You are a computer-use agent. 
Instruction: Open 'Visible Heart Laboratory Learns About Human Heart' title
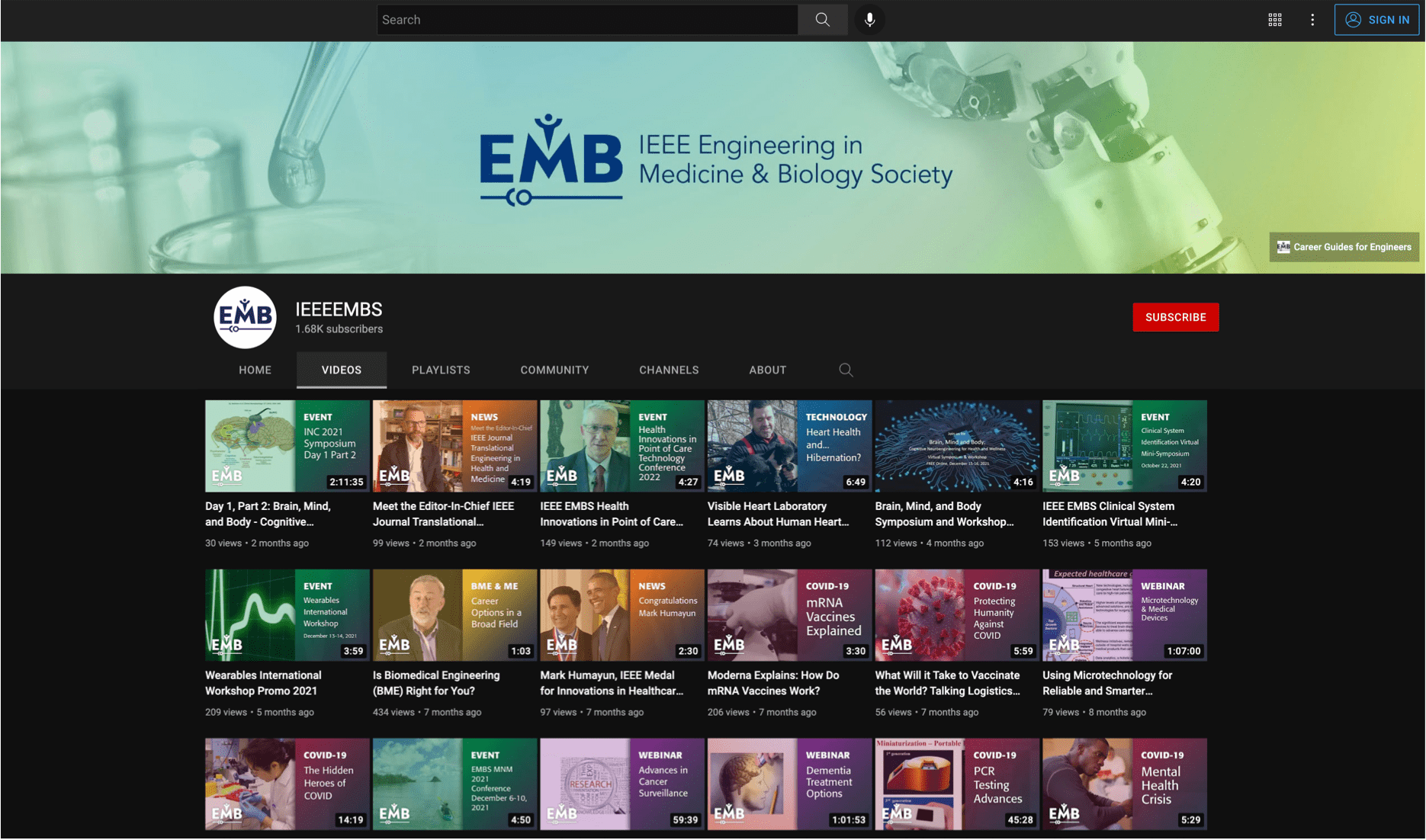tap(778, 514)
